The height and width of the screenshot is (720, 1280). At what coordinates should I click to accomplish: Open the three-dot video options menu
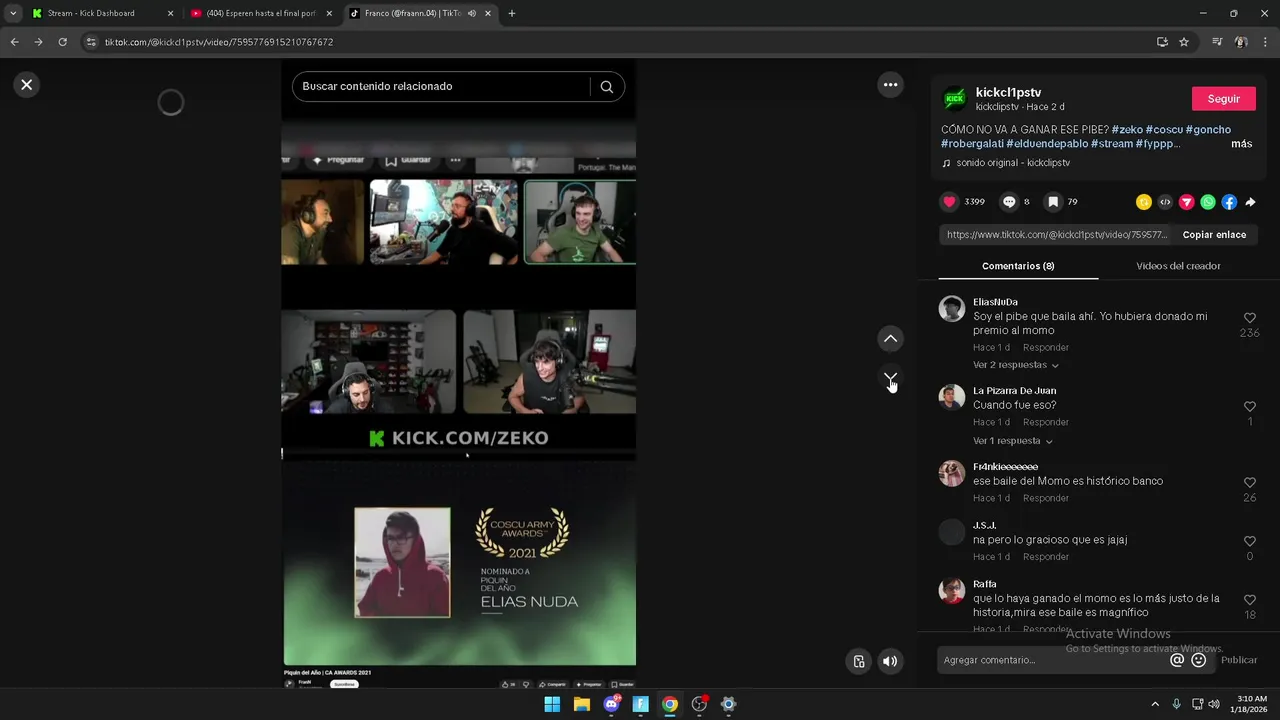click(x=890, y=85)
